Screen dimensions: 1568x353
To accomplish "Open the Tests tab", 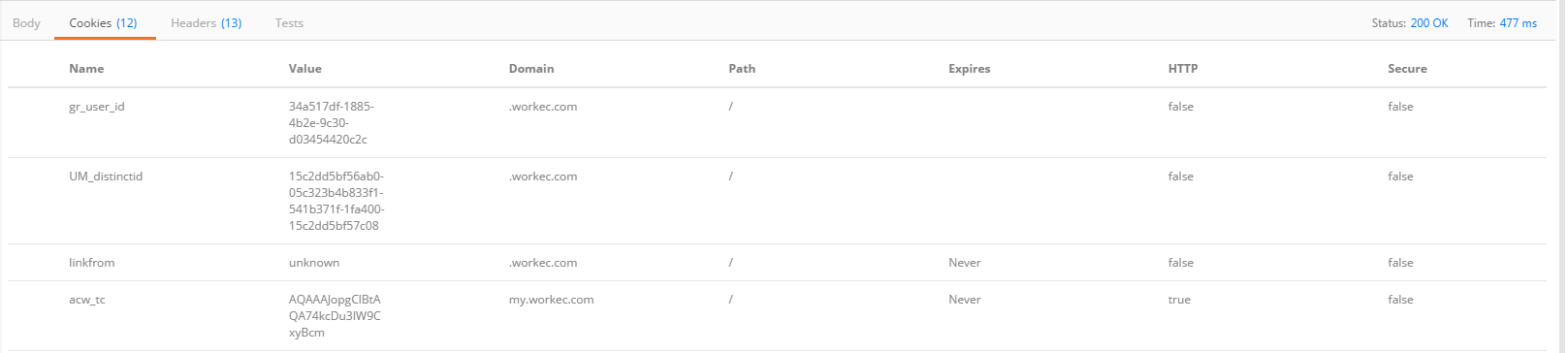I will pos(289,22).
